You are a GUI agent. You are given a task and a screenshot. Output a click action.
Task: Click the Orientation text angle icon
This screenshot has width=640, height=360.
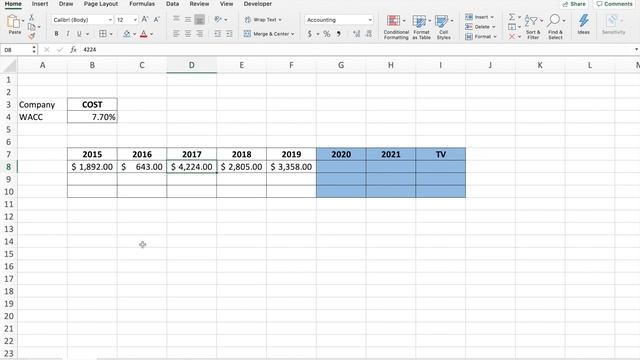(x=218, y=19)
